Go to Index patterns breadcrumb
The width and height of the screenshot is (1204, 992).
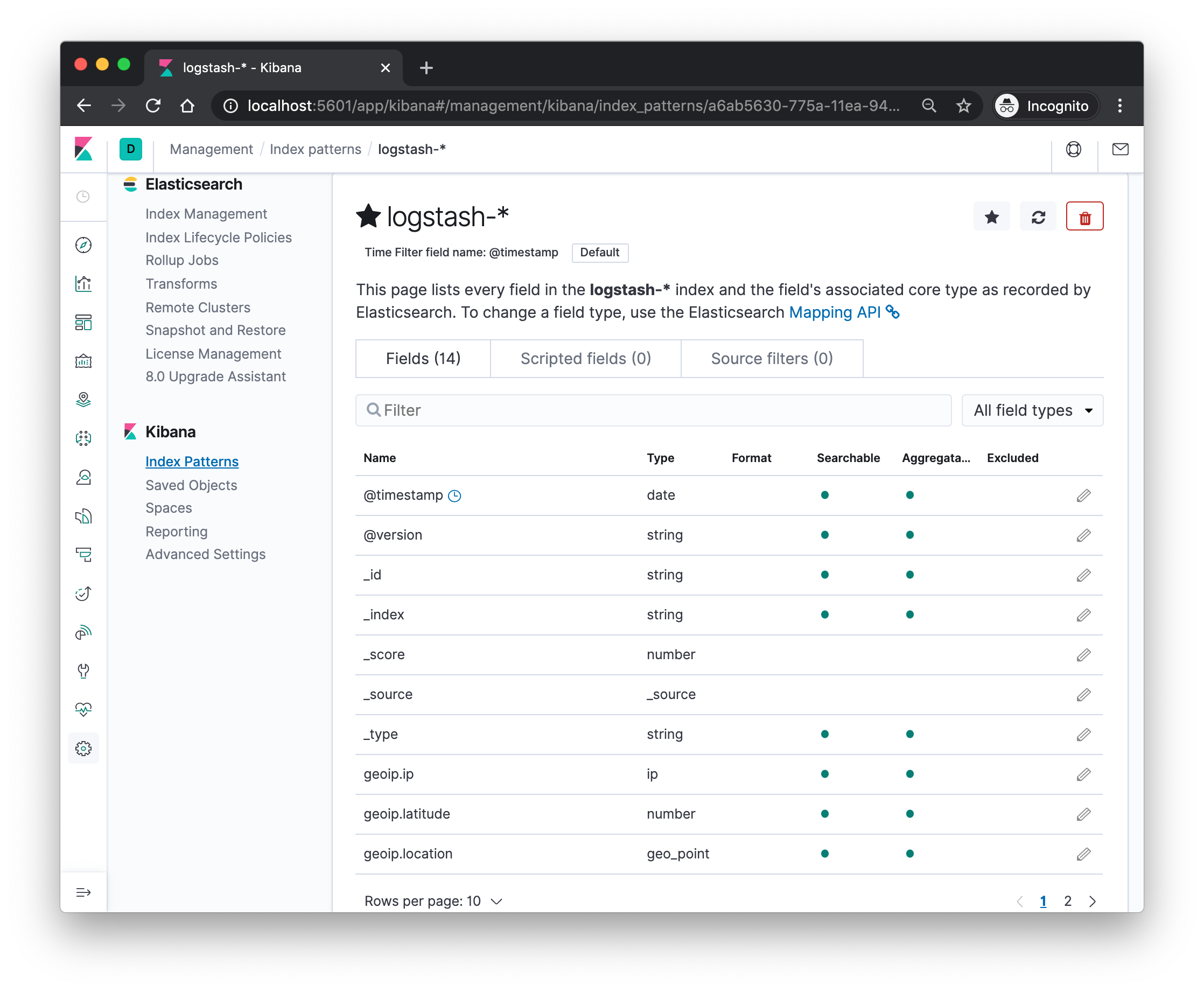(x=316, y=149)
